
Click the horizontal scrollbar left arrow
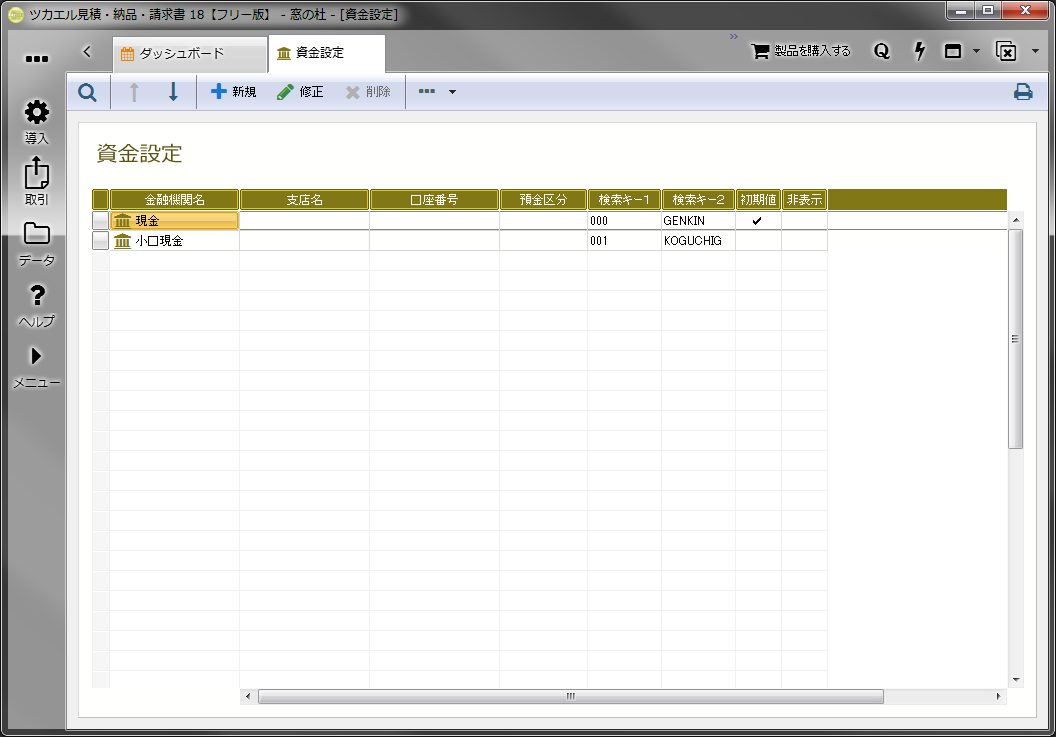(248, 697)
